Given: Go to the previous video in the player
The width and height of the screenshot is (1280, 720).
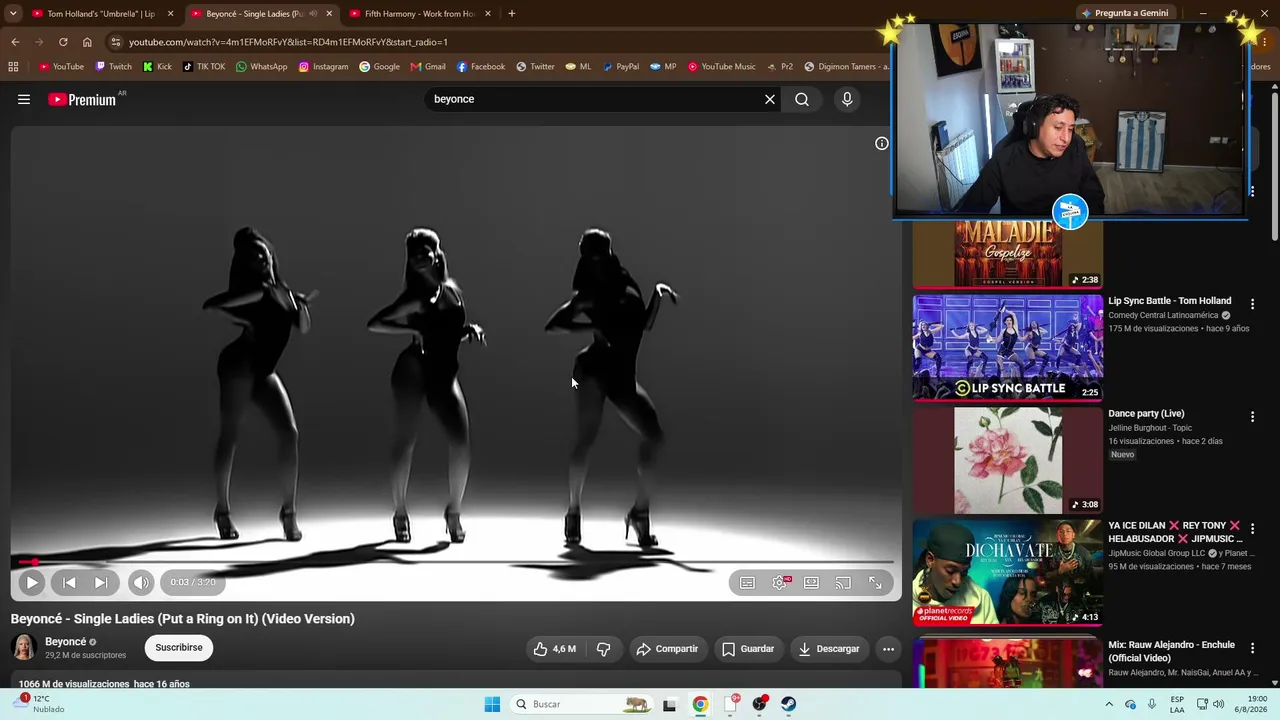Looking at the screenshot, I should (x=69, y=582).
